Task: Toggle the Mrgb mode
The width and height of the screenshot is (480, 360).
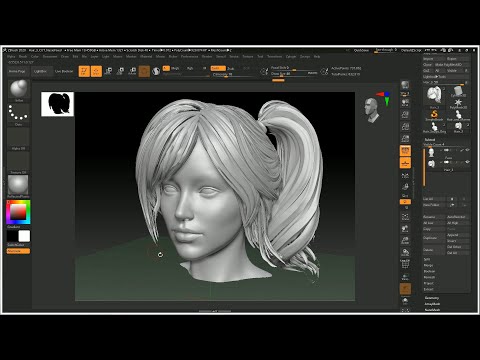Action: point(175,68)
